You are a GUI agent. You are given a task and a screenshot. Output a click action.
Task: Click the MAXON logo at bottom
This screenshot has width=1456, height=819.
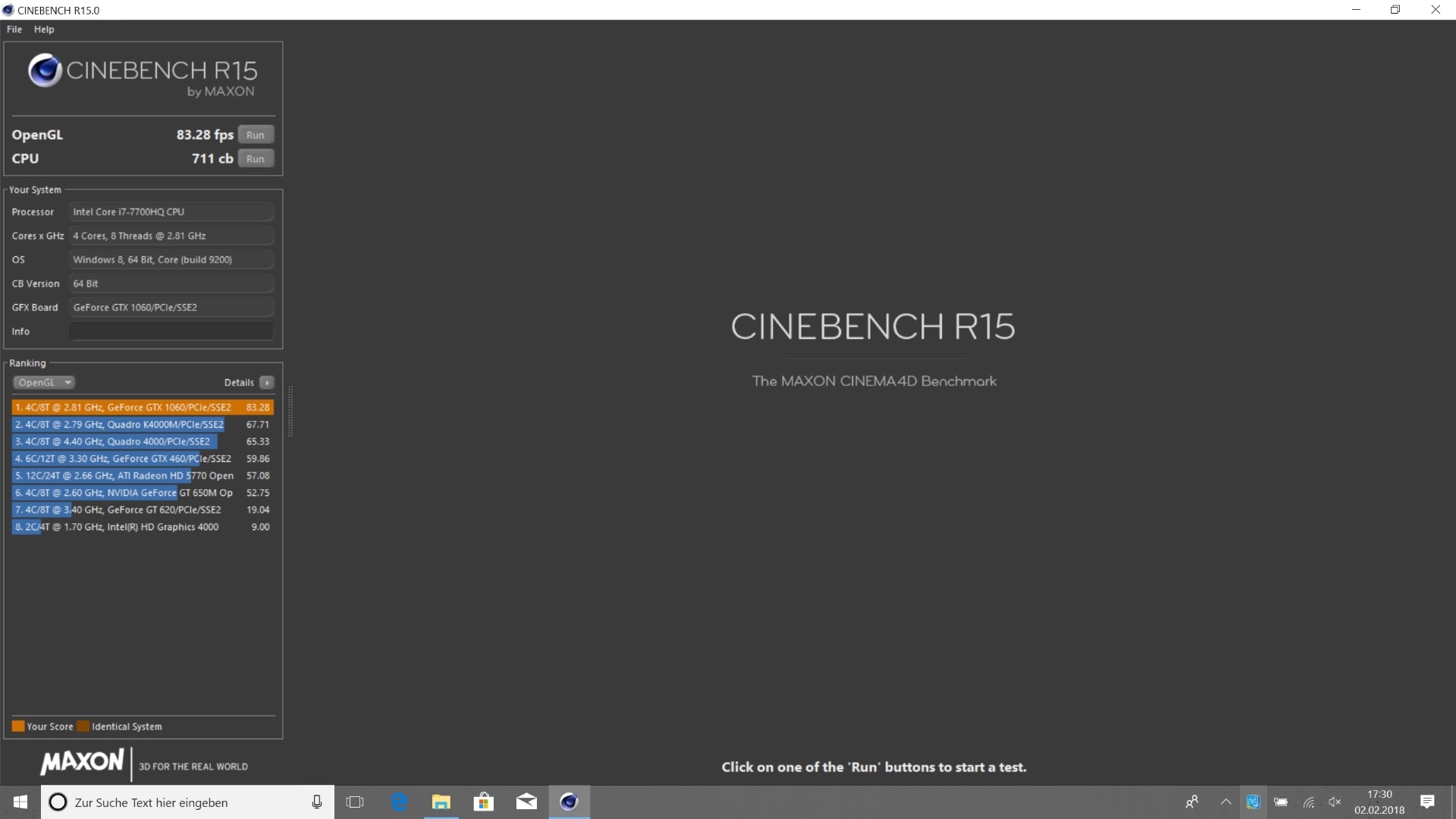[82, 762]
